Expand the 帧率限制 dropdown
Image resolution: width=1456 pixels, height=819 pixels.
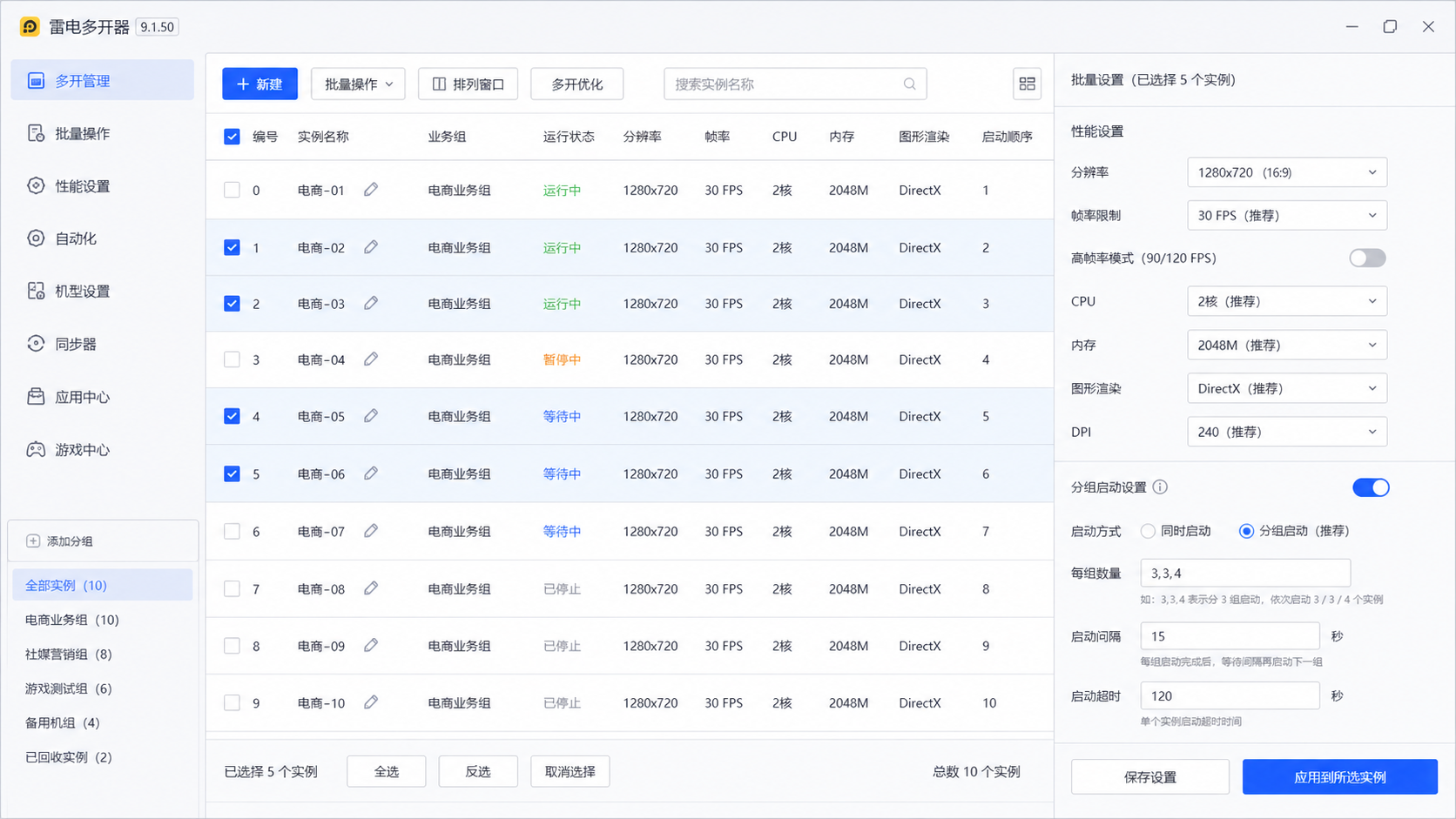click(1287, 215)
